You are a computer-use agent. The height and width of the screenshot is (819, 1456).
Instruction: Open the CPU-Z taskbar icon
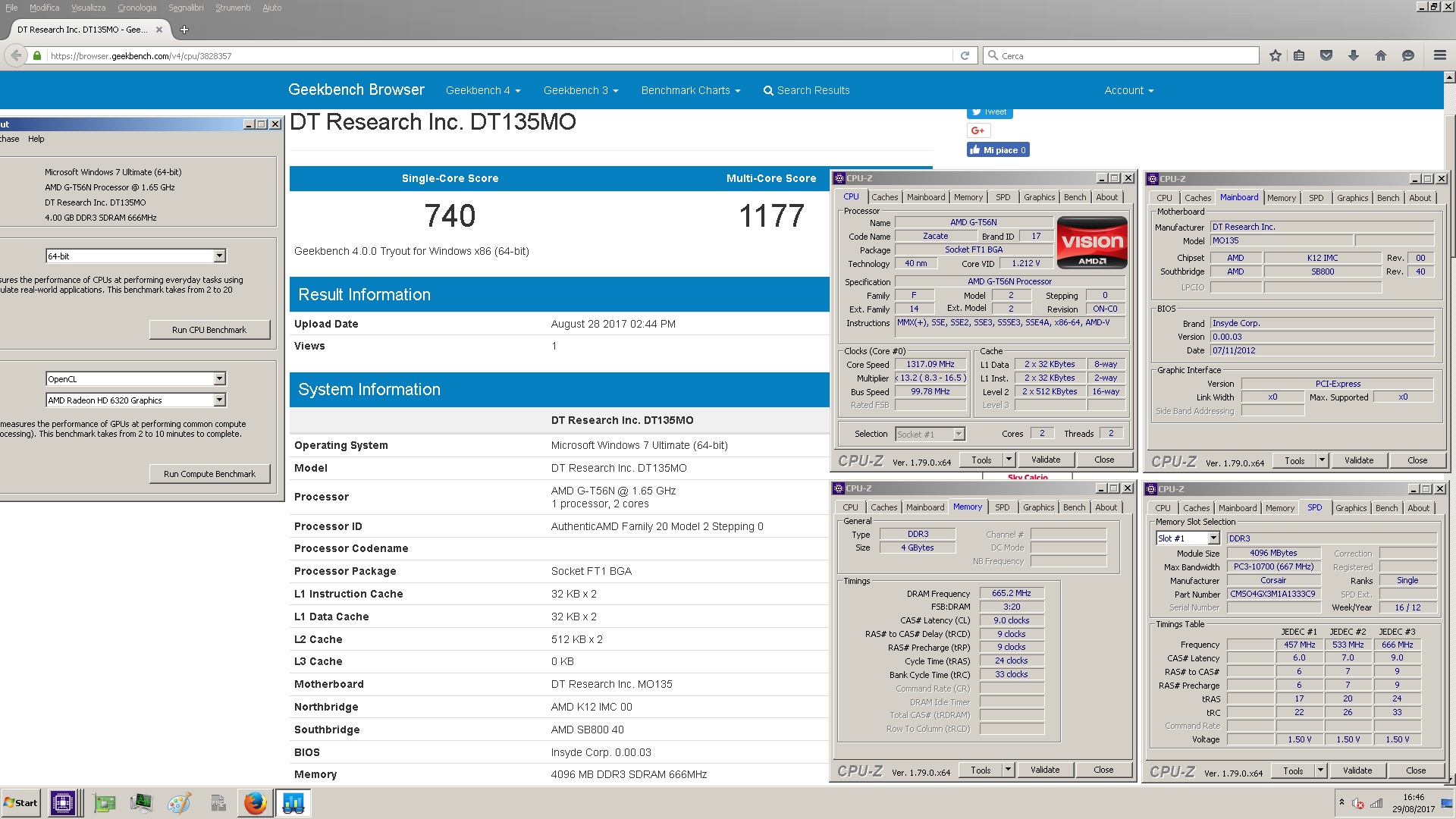63,802
